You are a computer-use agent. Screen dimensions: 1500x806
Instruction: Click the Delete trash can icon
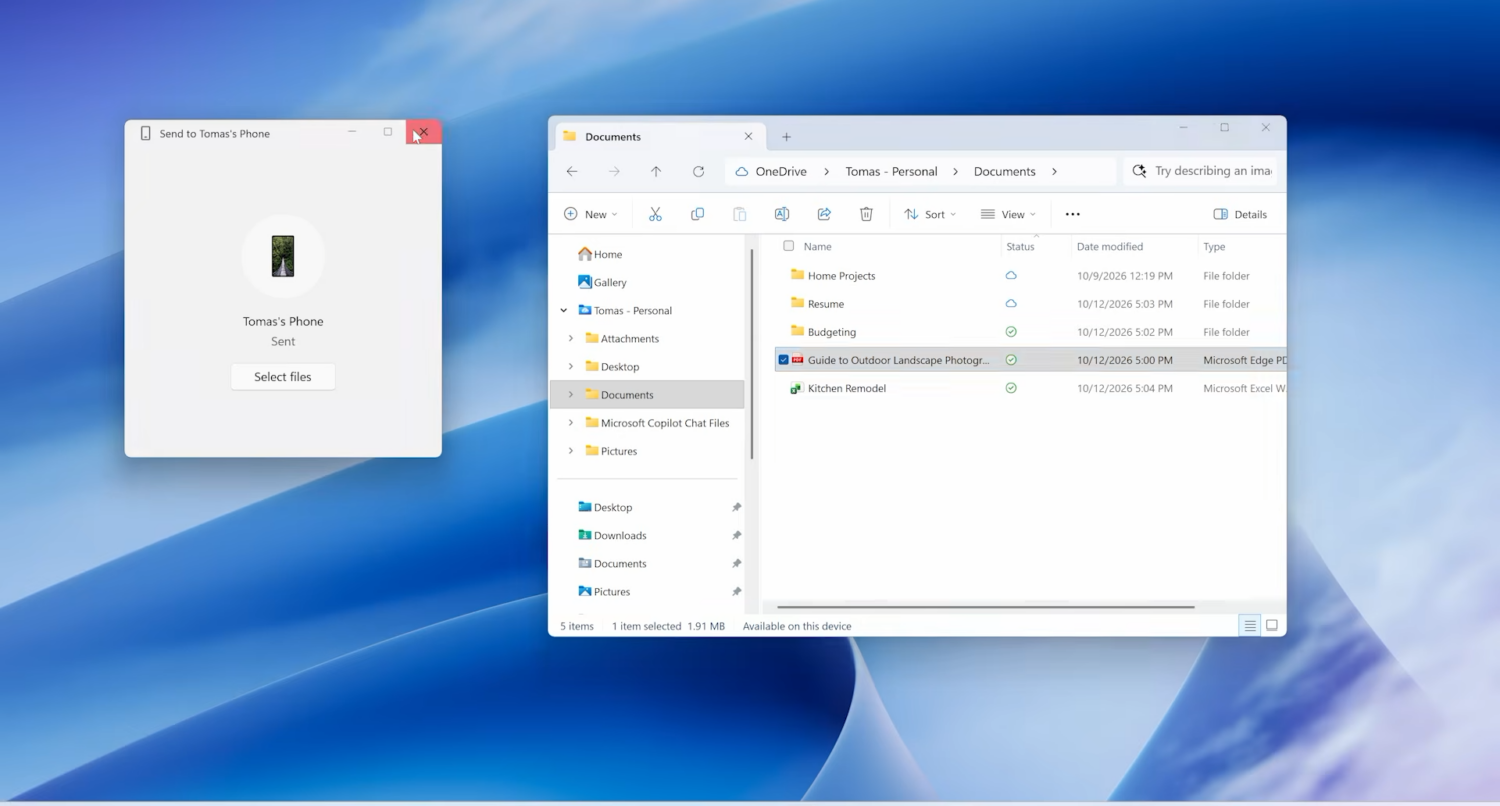pyautogui.click(x=866, y=214)
